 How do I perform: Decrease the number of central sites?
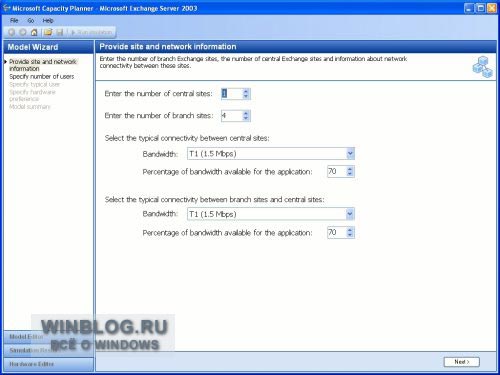[x=246, y=96]
